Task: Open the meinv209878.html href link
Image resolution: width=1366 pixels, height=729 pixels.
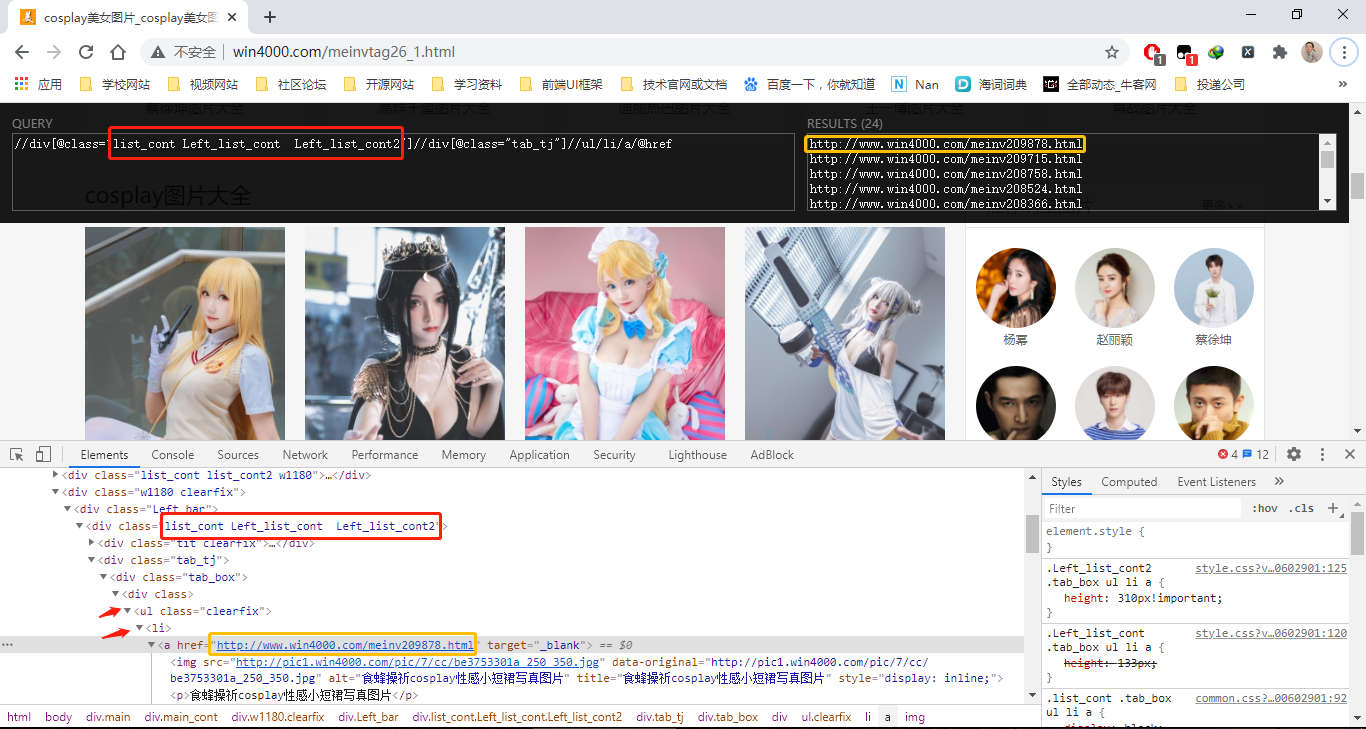Action: pos(345,645)
